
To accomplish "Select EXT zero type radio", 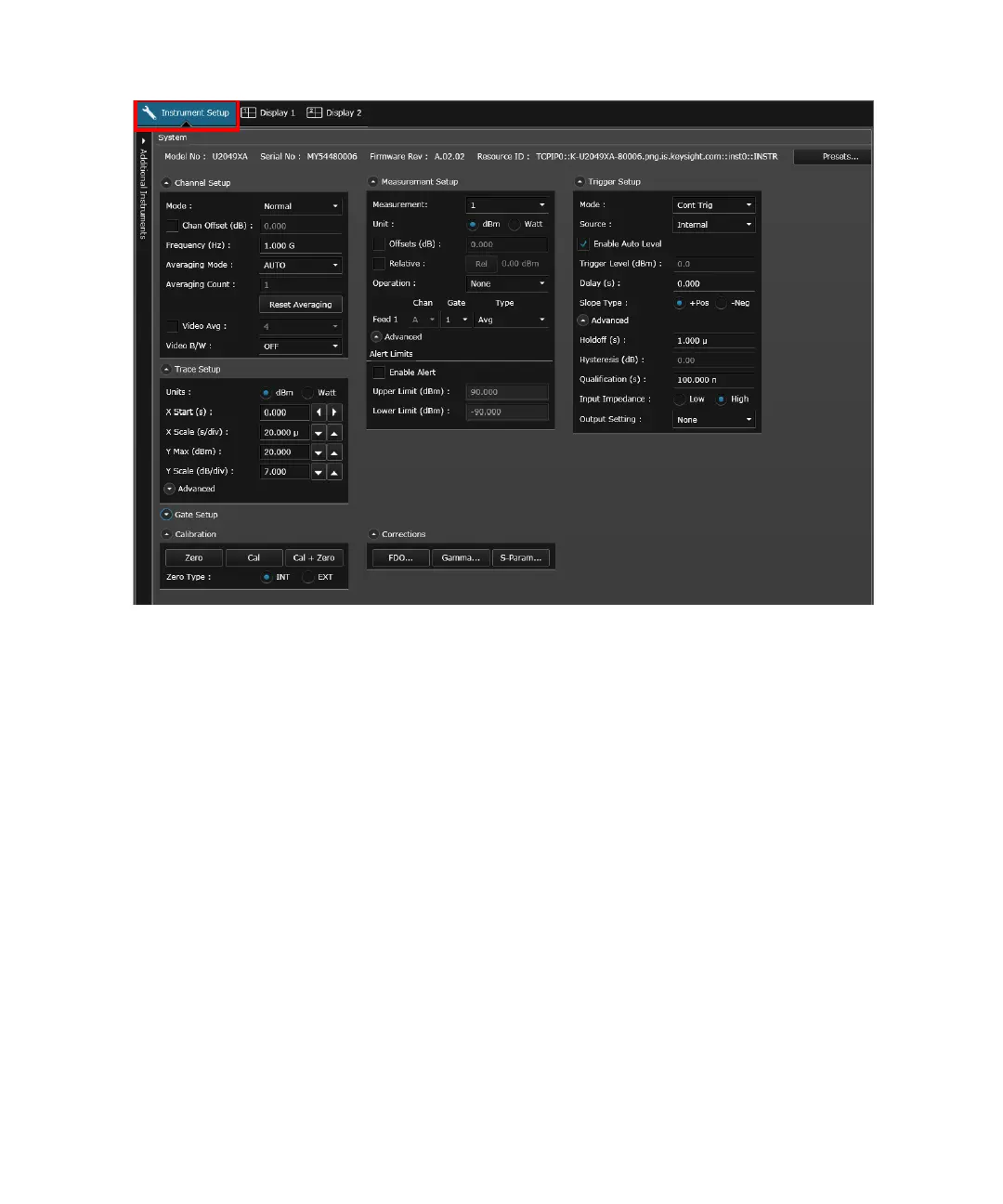I will [308, 577].
